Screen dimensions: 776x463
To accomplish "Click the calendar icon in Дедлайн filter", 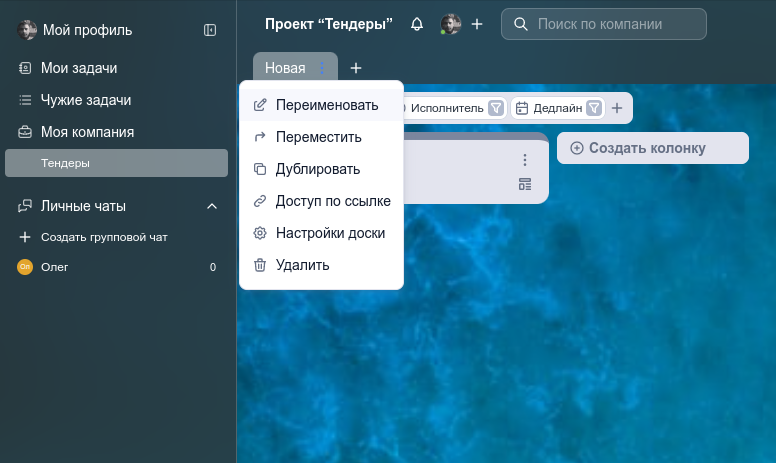I will point(522,108).
